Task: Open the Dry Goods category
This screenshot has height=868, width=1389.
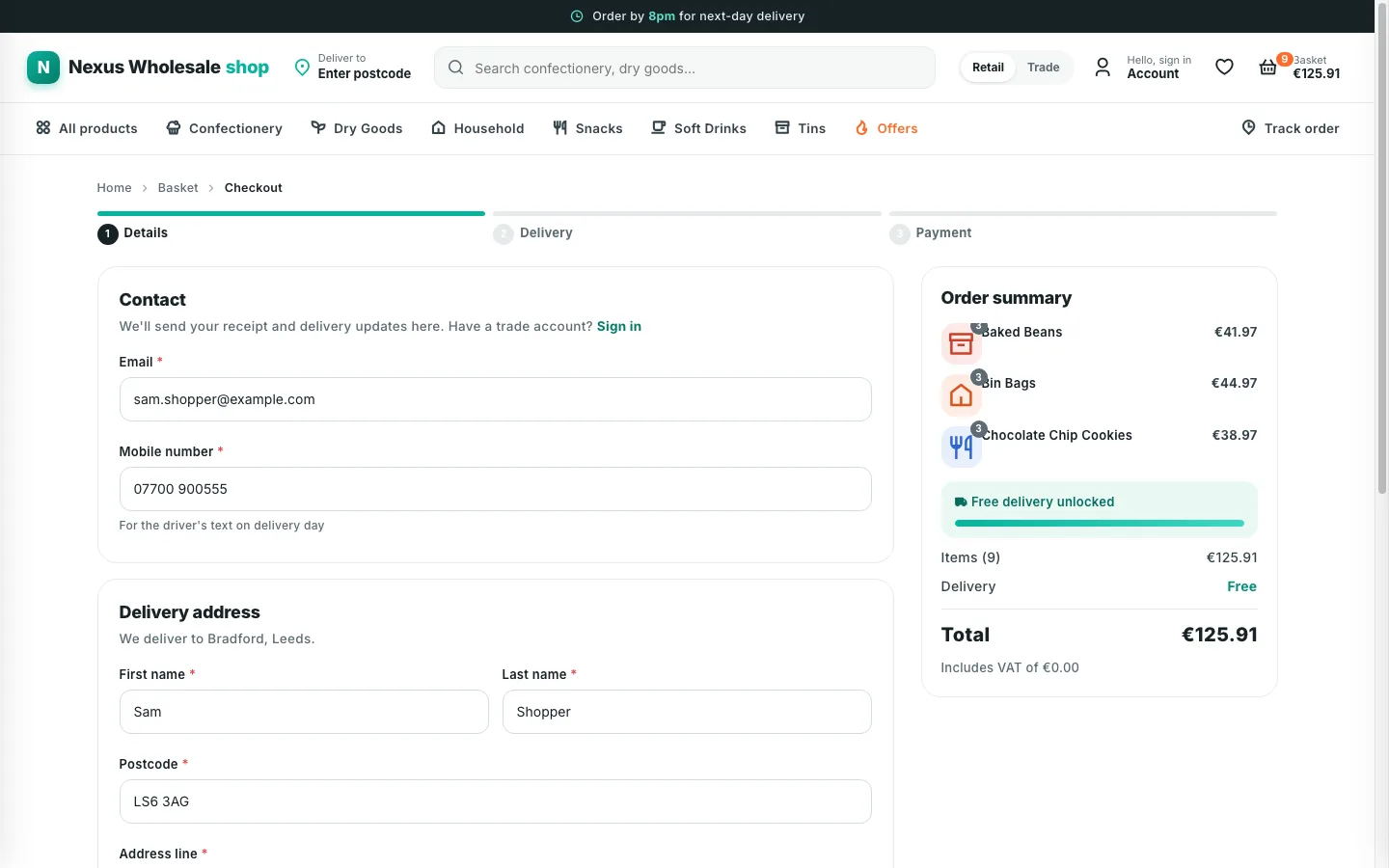Action: pyautogui.click(x=357, y=128)
